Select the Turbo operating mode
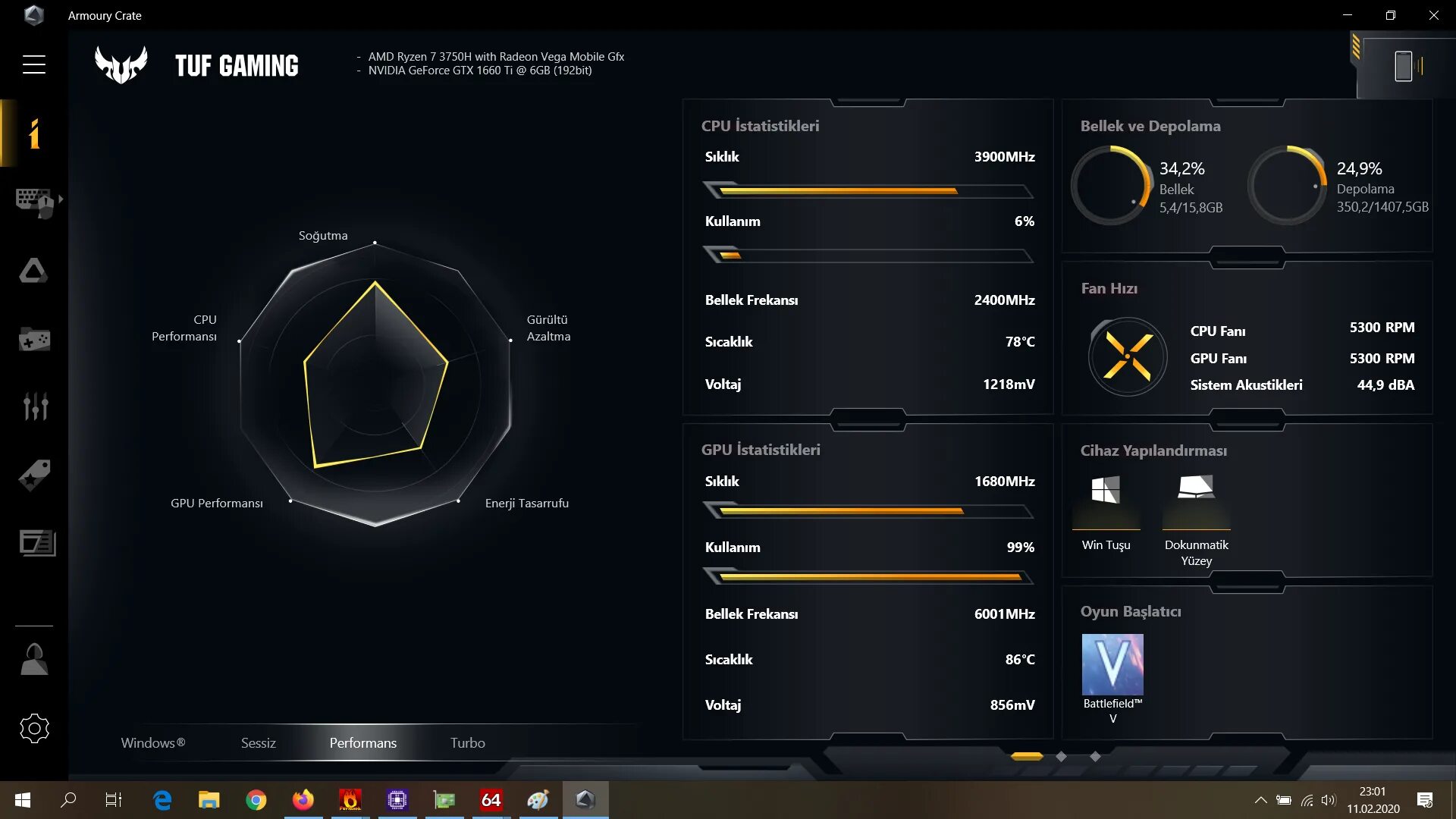The width and height of the screenshot is (1456, 819). tap(467, 743)
